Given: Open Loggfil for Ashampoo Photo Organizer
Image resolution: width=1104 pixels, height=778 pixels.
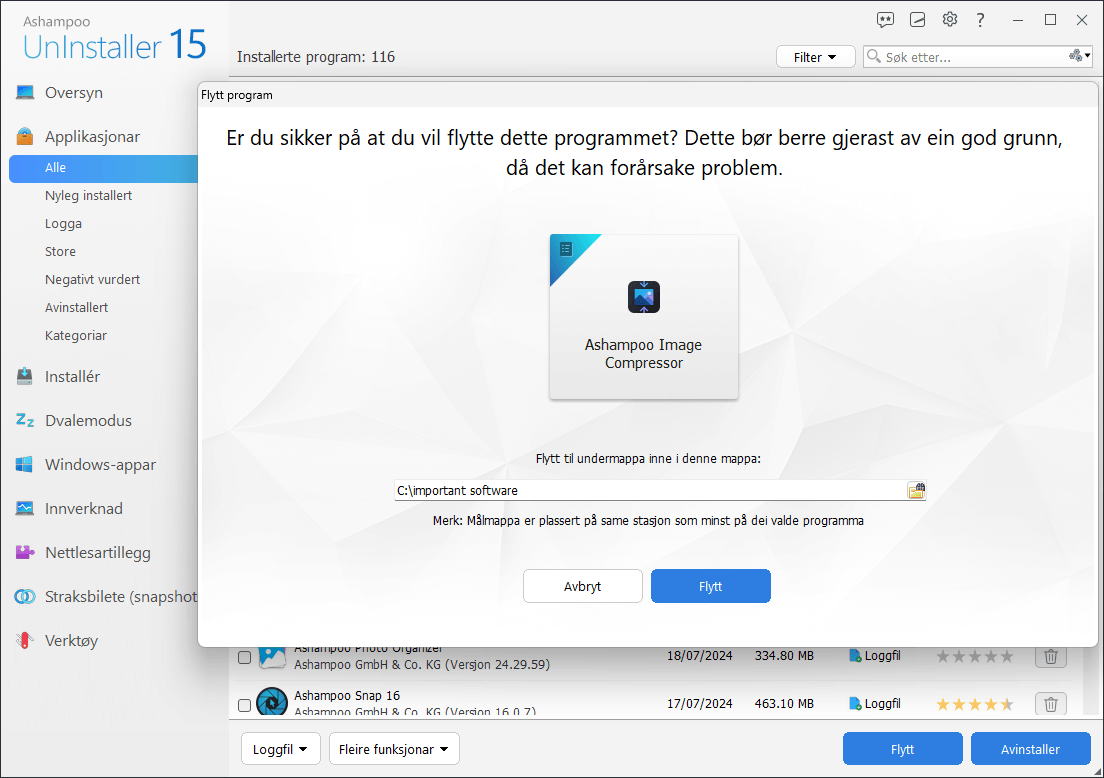Looking at the screenshot, I should [x=874, y=655].
